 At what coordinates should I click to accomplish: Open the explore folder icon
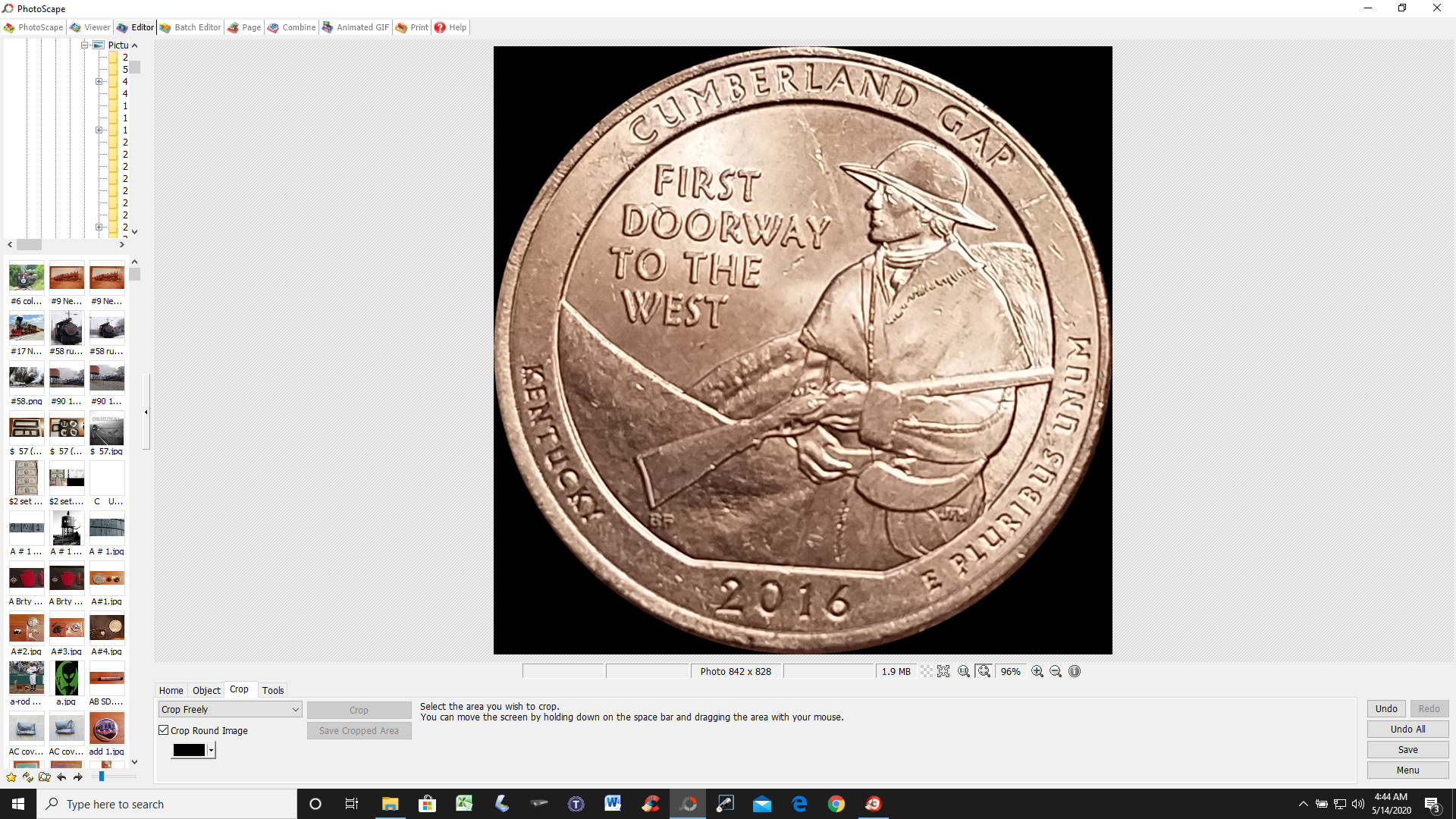[x=45, y=777]
